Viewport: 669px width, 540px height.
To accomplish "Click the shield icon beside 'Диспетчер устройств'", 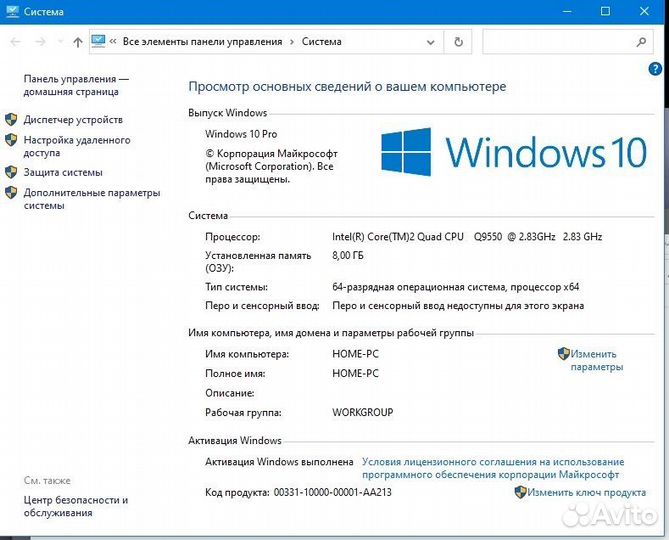I will 11,119.
